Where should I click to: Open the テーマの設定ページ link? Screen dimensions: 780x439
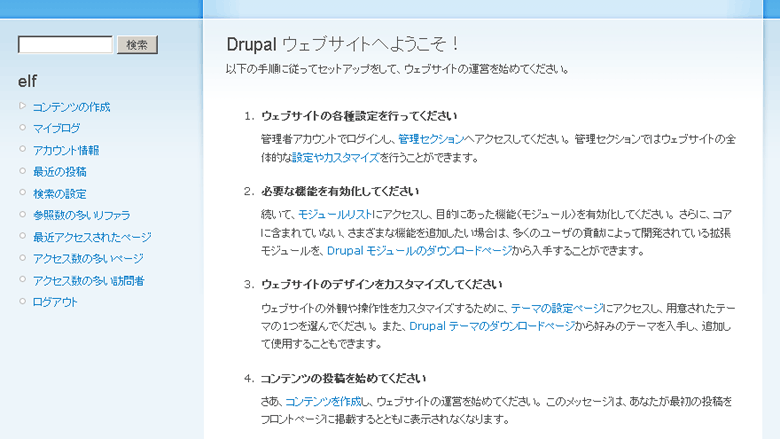click(557, 308)
